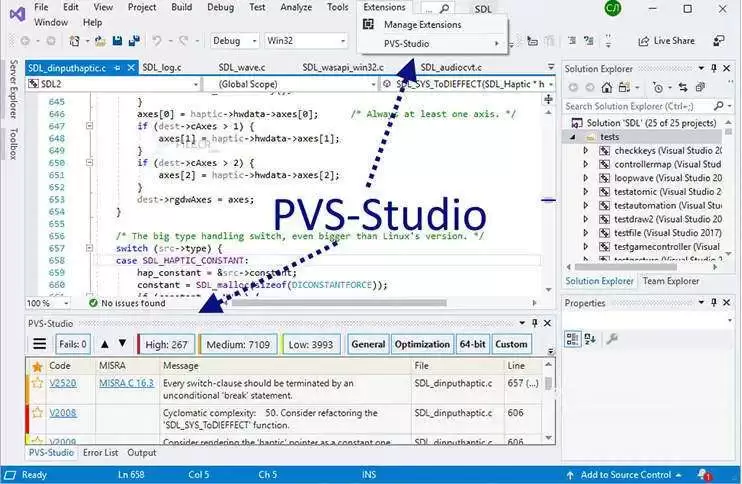The image size is (742, 484).
Task: Click Solution Explorer Home icon
Action: tap(606, 88)
